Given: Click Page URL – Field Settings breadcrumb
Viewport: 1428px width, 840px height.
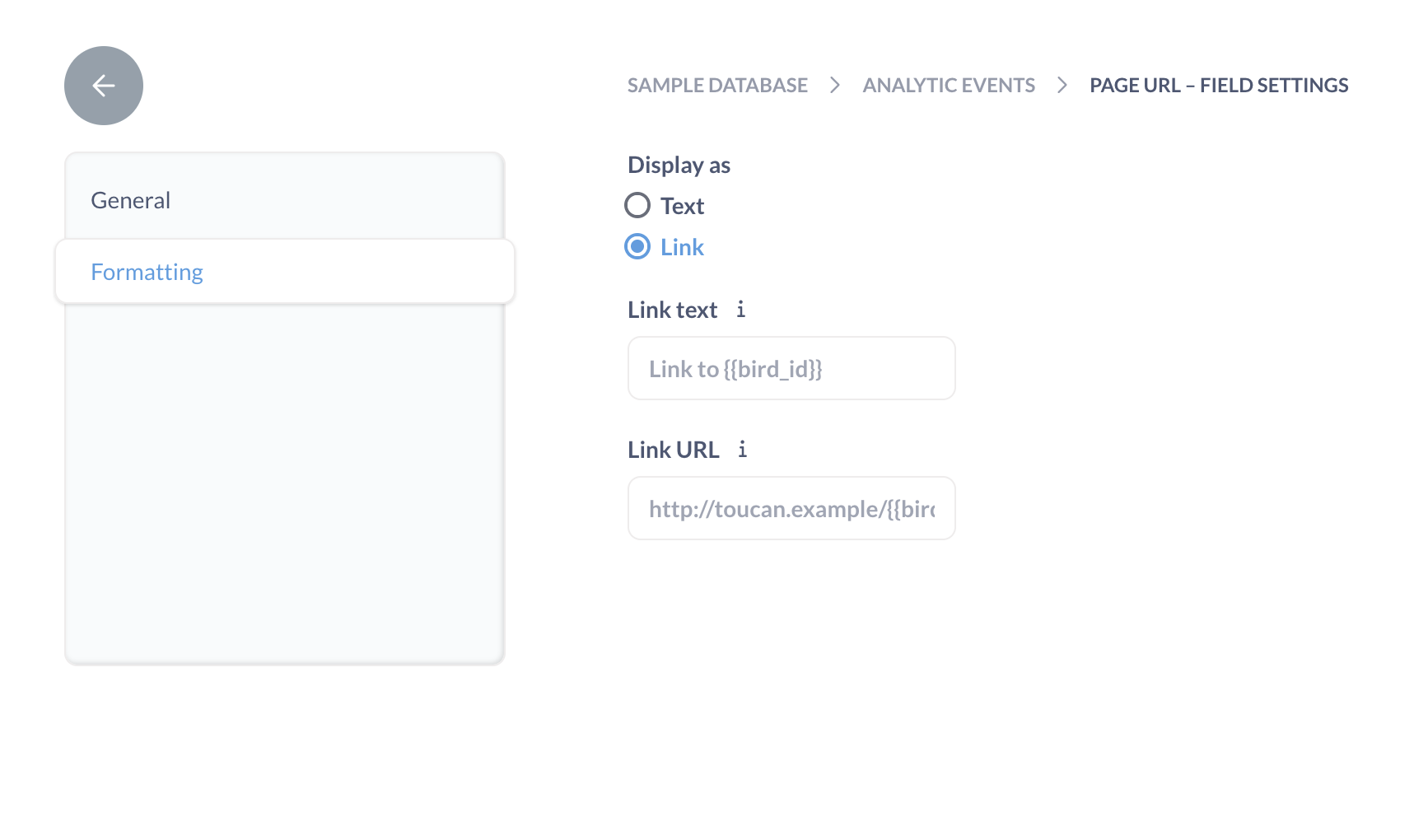Looking at the screenshot, I should (x=1219, y=86).
